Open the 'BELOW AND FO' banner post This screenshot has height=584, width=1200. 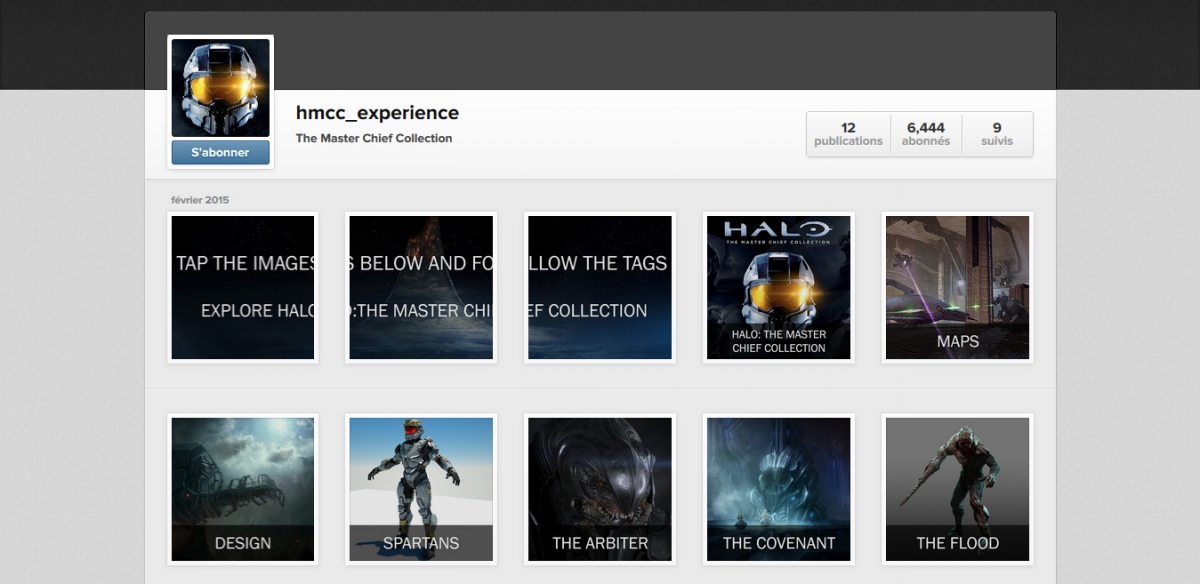point(421,287)
